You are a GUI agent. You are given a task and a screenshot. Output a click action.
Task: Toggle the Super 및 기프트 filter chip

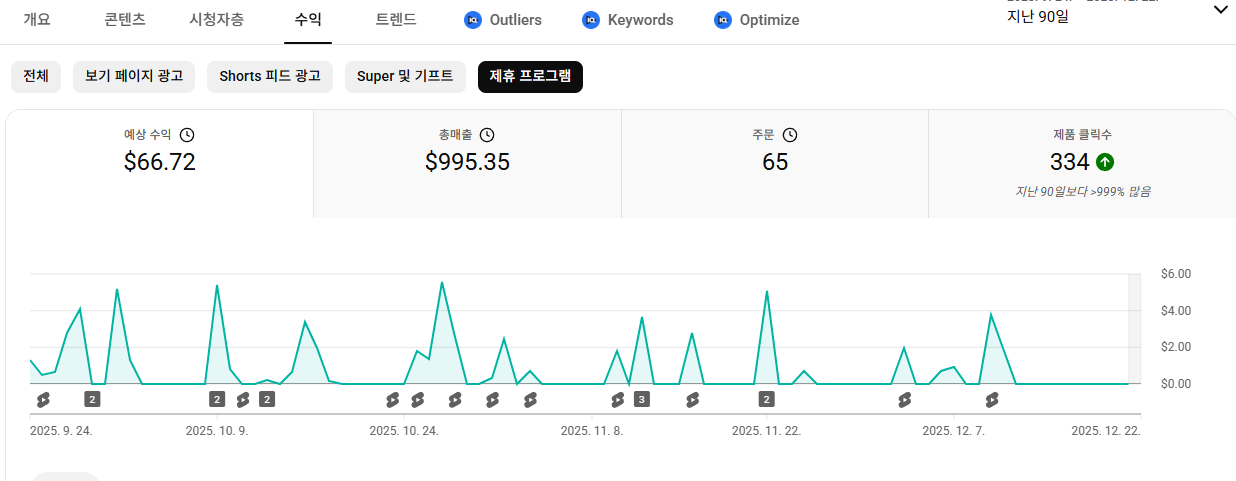tap(405, 77)
